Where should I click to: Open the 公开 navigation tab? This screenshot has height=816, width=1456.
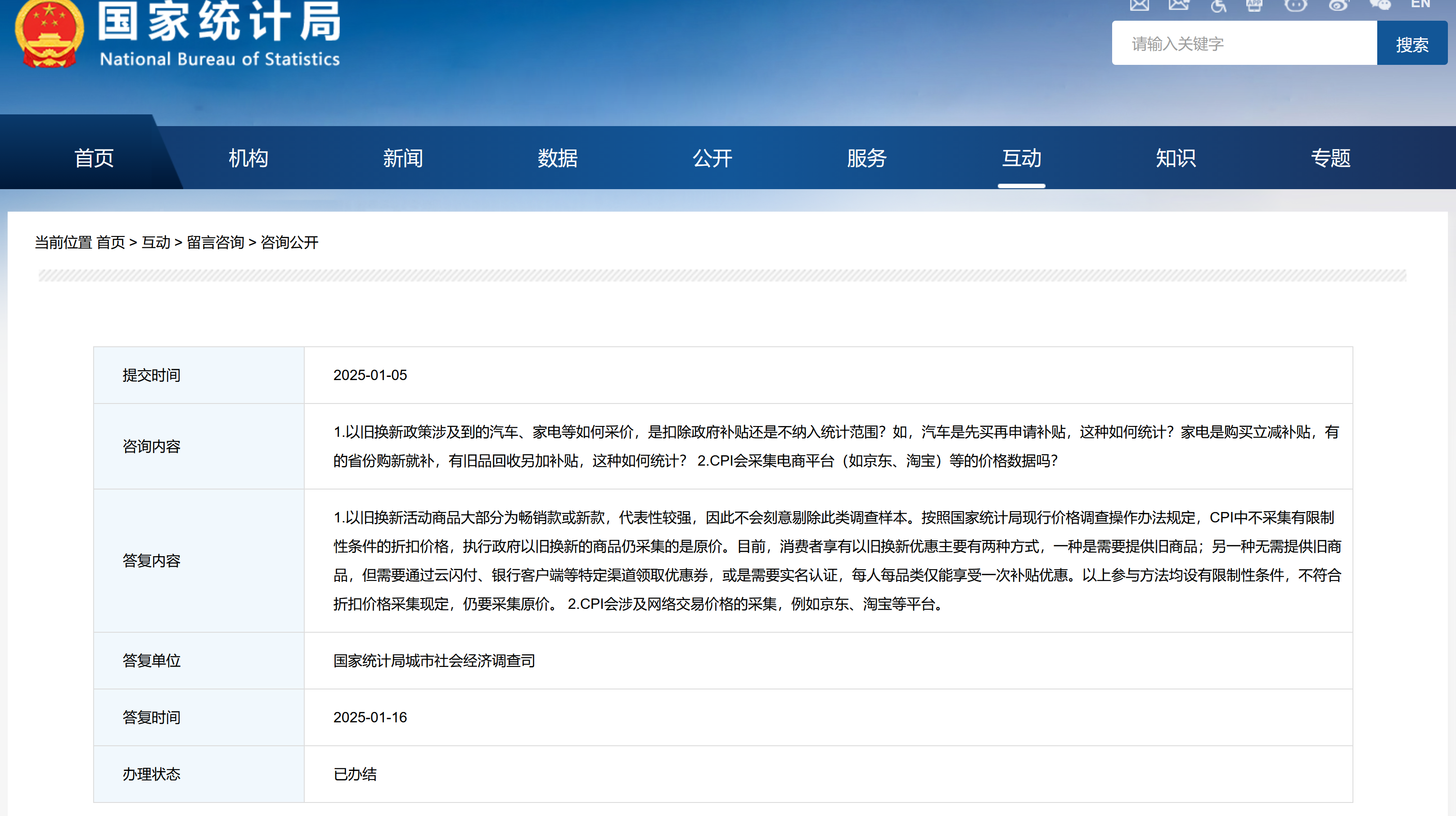tap(712, 158)
